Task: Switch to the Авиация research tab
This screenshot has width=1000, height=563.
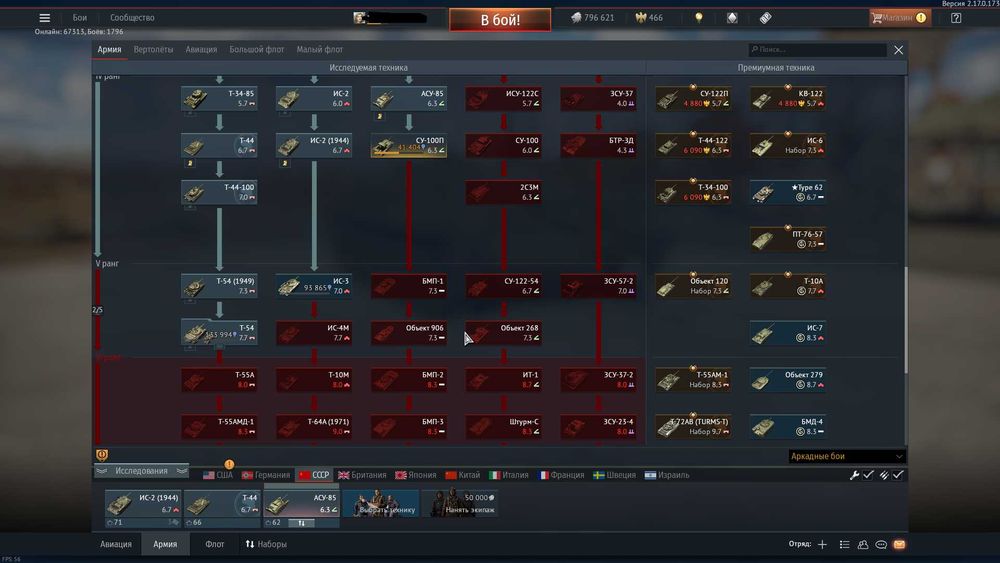Action: 201,49
